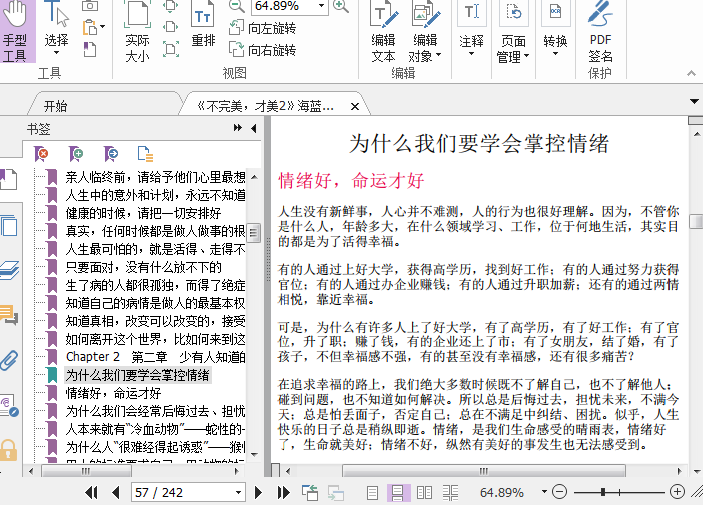Go to the last page
Screen dimensions: 703x505
pyautogui.click(x=283, y=493)
